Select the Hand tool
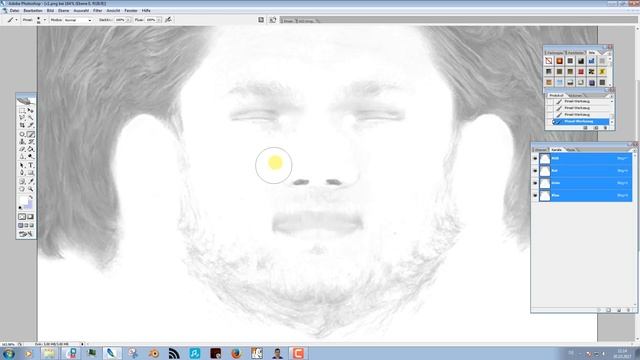The width and height of the screenshot is (640, 360). point(22,189)
